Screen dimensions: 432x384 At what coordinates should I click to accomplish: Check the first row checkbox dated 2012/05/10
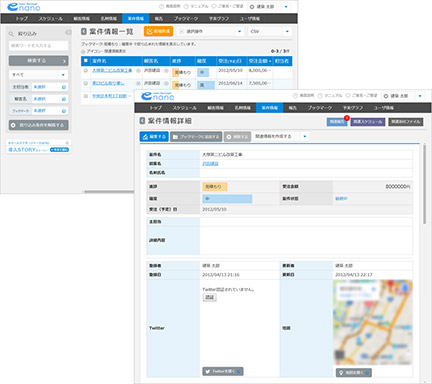pyautogui.click(x=86, y=71)
